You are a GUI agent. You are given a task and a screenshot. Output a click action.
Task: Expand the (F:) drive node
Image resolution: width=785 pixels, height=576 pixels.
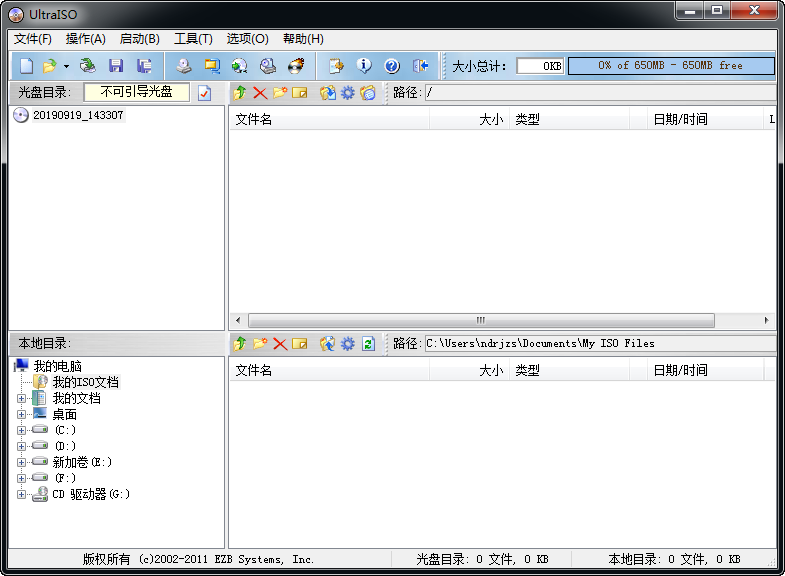click(x=21, y=478)
